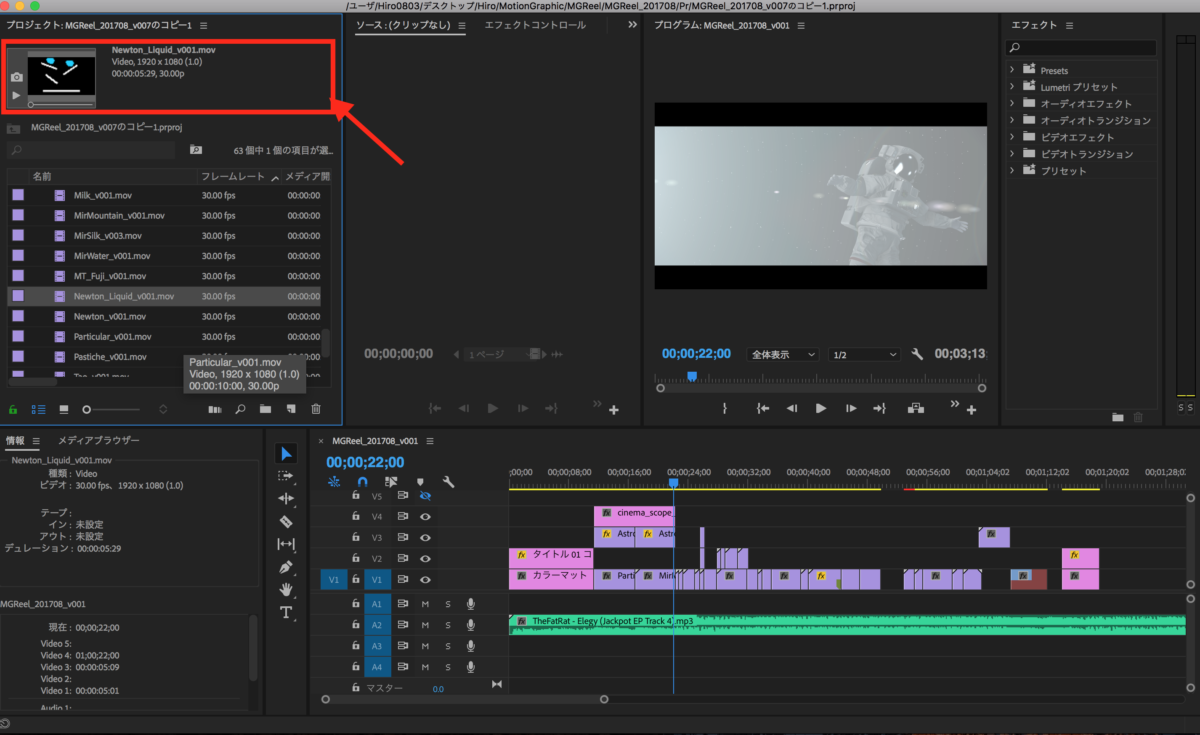This screenshot has width=1200, height=735.
Task: Open the プロジェクト panel menu
Action: pos(204,25)
